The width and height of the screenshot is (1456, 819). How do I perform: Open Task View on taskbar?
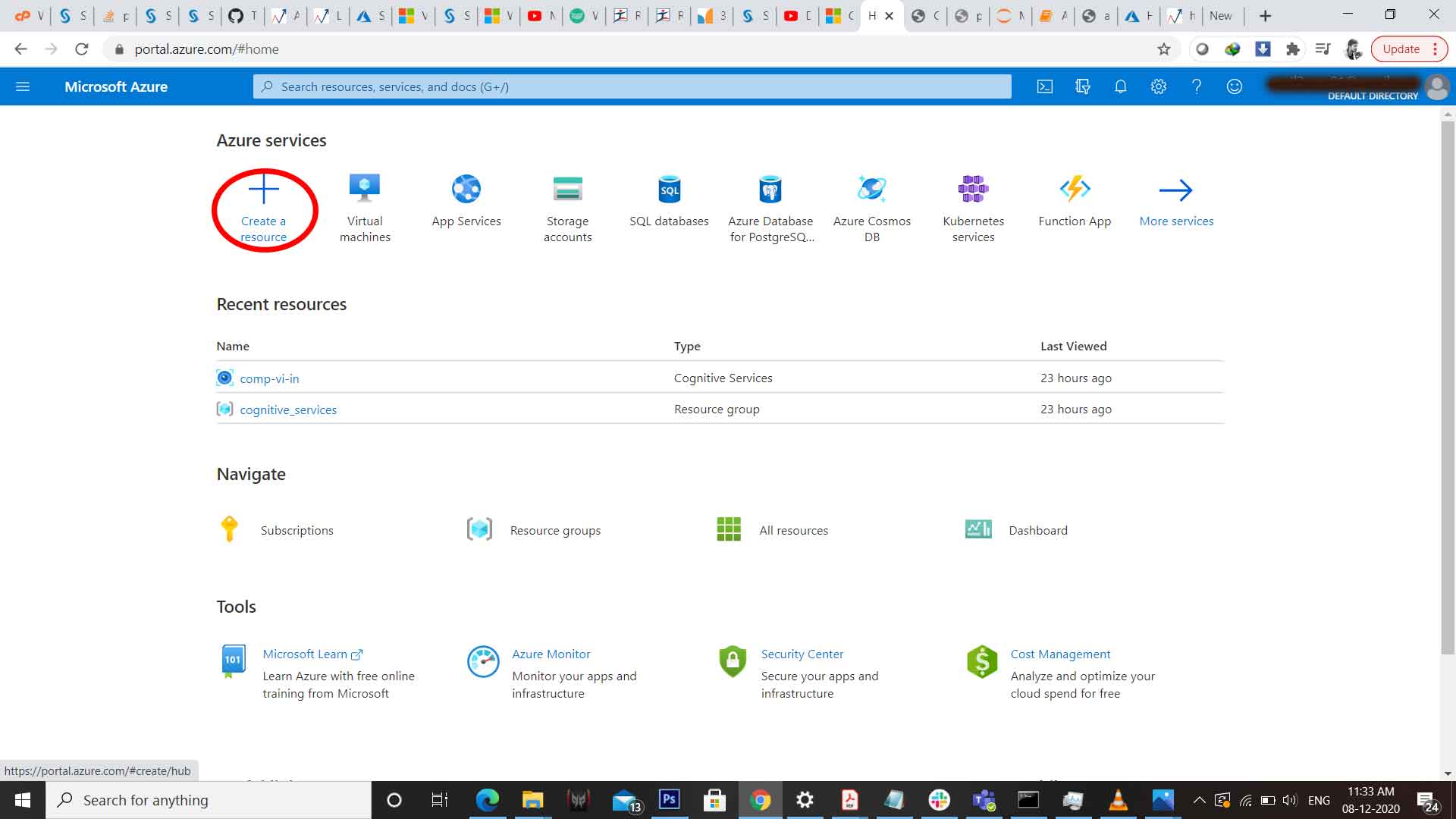(439, 800)
